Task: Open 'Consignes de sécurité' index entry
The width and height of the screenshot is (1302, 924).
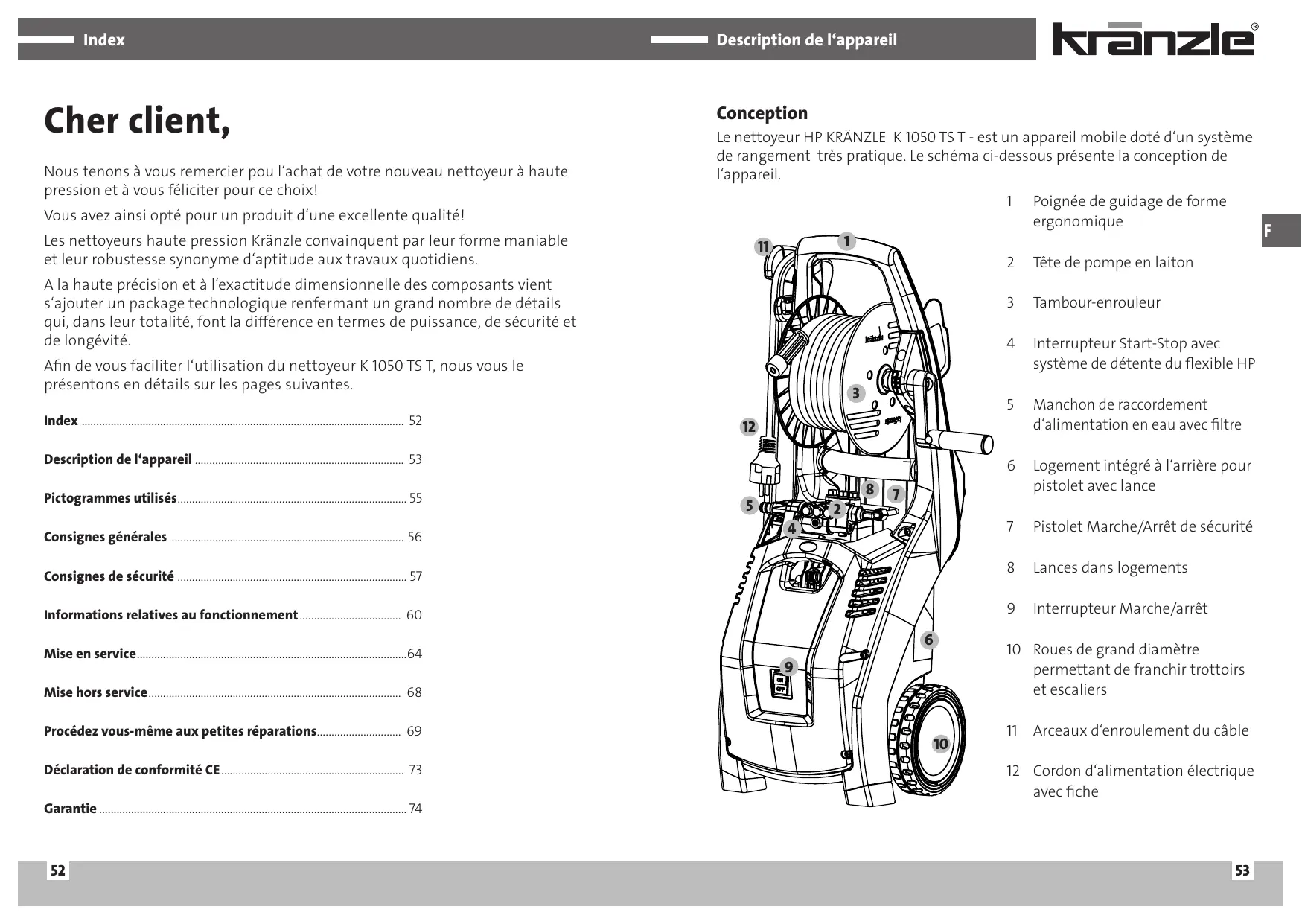Action: 109,576
